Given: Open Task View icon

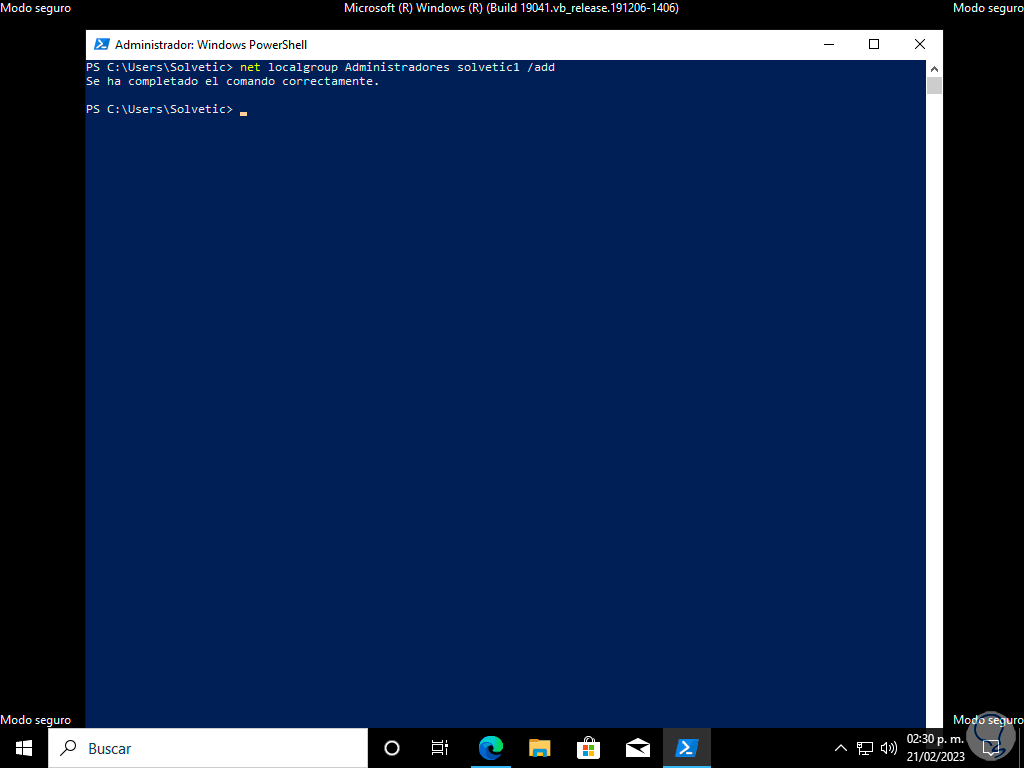Looking at the screenshot, I should point(440,748).
